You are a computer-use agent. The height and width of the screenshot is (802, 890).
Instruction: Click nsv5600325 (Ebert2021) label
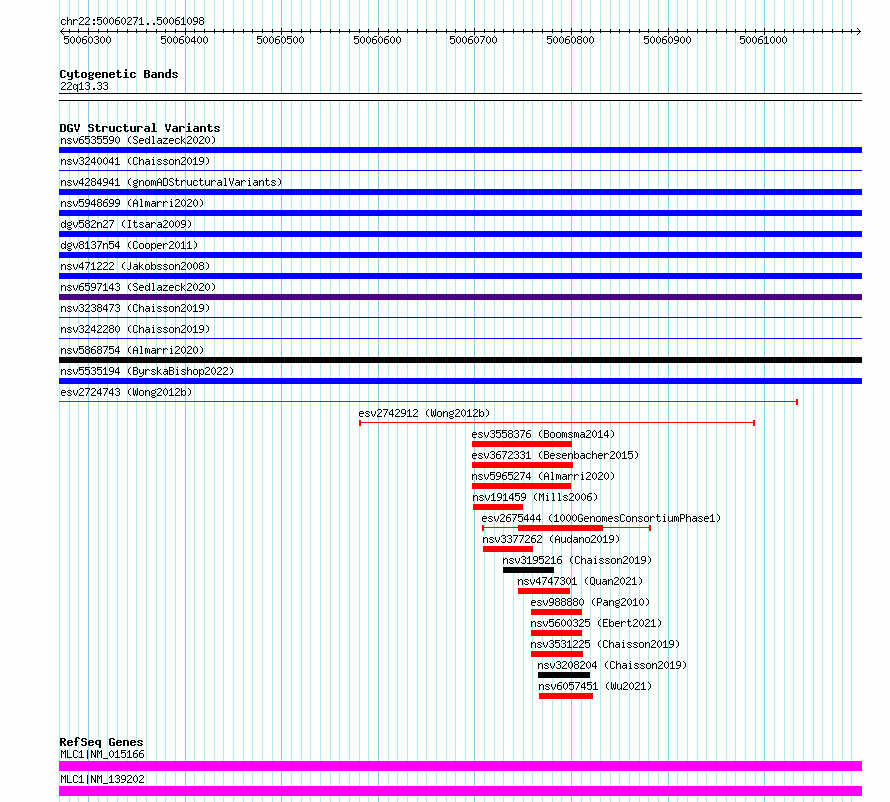(597, 623)
